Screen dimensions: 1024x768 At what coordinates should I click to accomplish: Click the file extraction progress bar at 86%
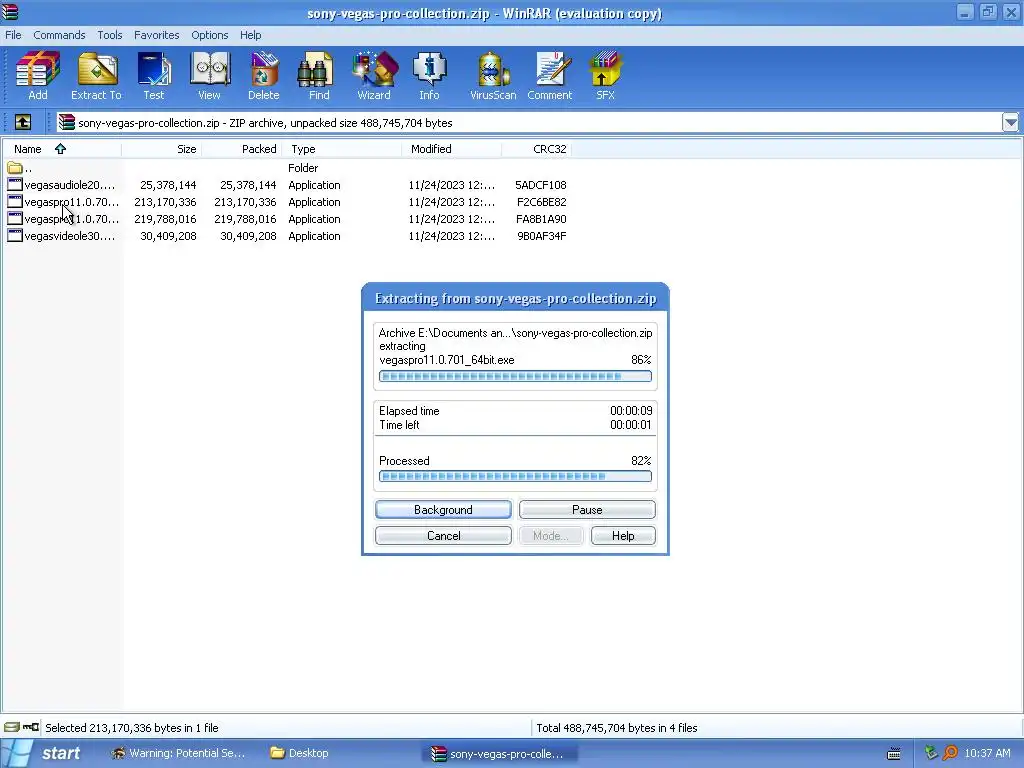pyautogui.click(x=515, y=376)
